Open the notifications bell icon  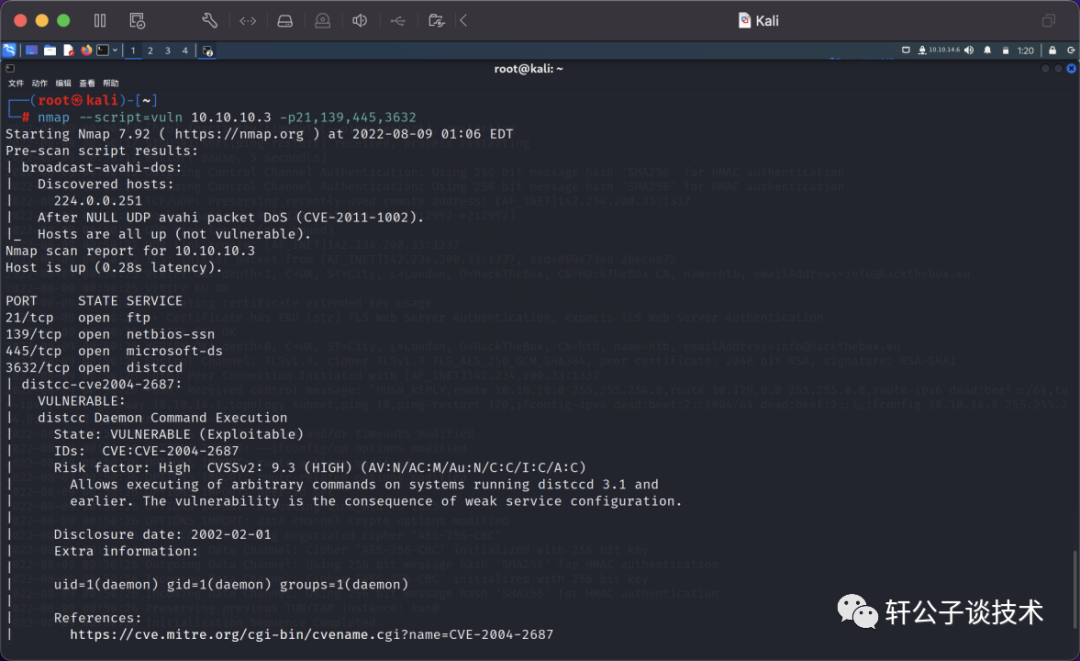pos(987,50)
